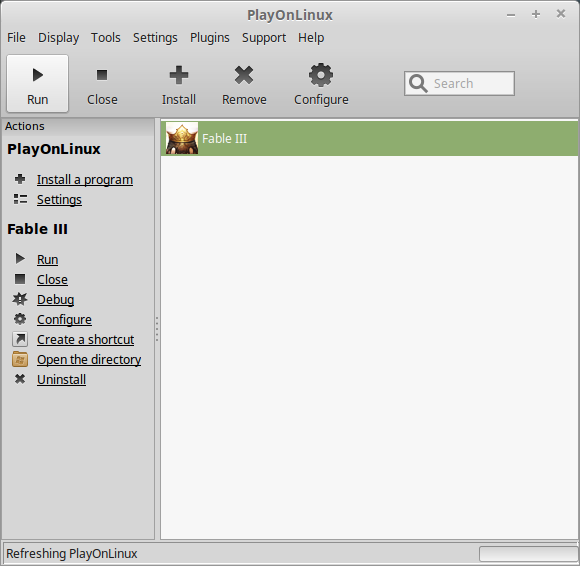
Task: Open sidebar Configure link for Fable III
Action: 64,320
